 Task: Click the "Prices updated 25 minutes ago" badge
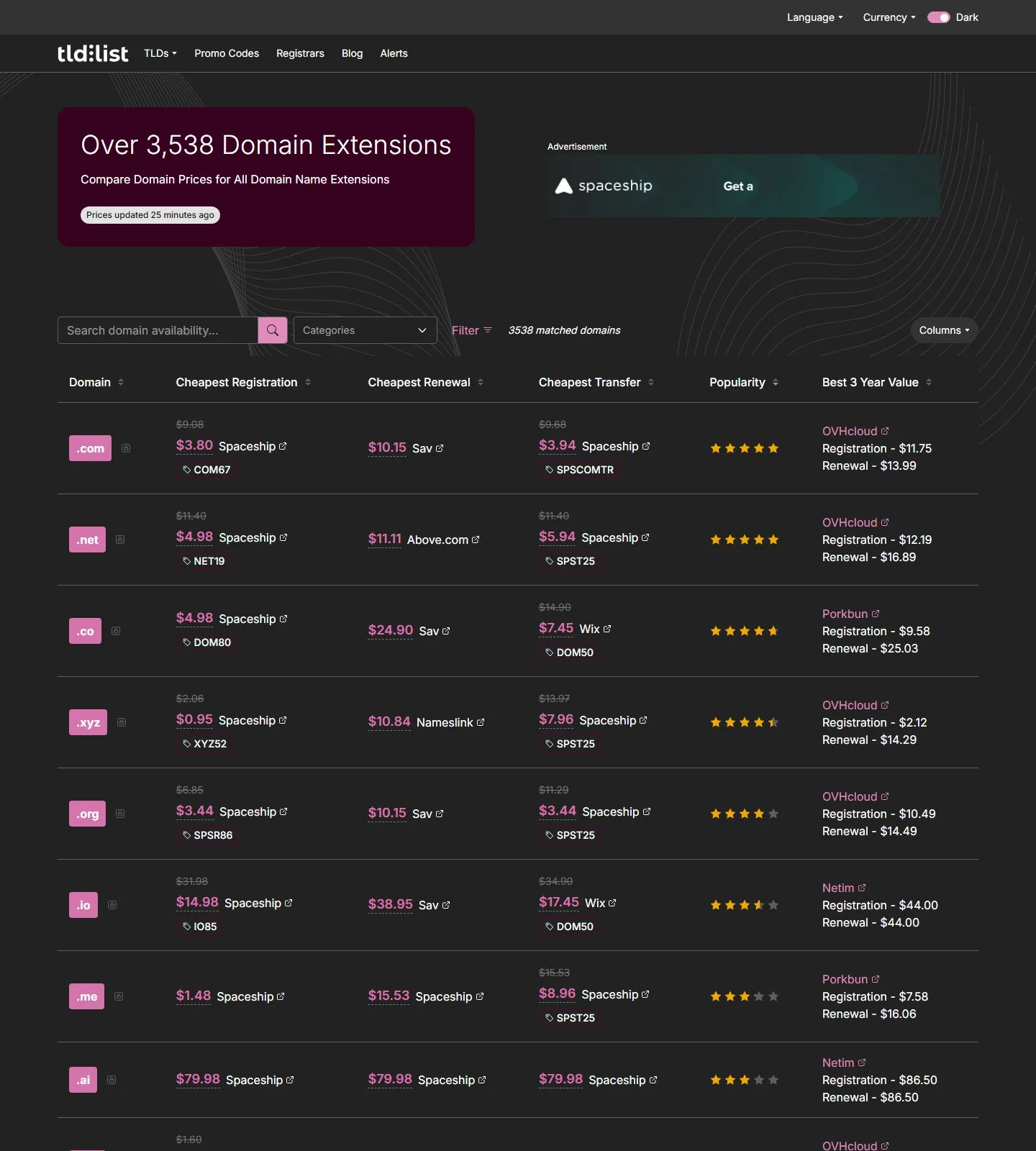tap(150, 215)
